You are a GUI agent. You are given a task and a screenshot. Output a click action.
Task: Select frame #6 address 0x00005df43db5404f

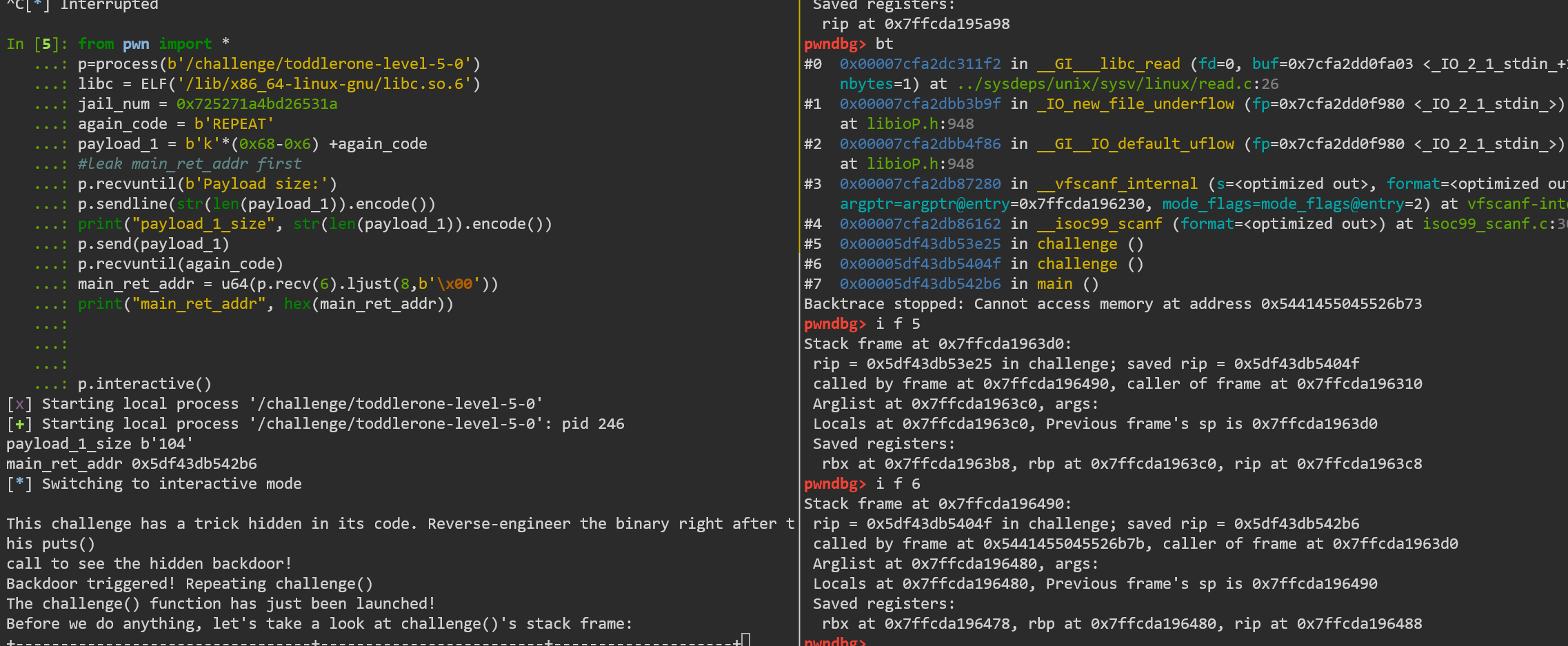(x=921, y=264)
